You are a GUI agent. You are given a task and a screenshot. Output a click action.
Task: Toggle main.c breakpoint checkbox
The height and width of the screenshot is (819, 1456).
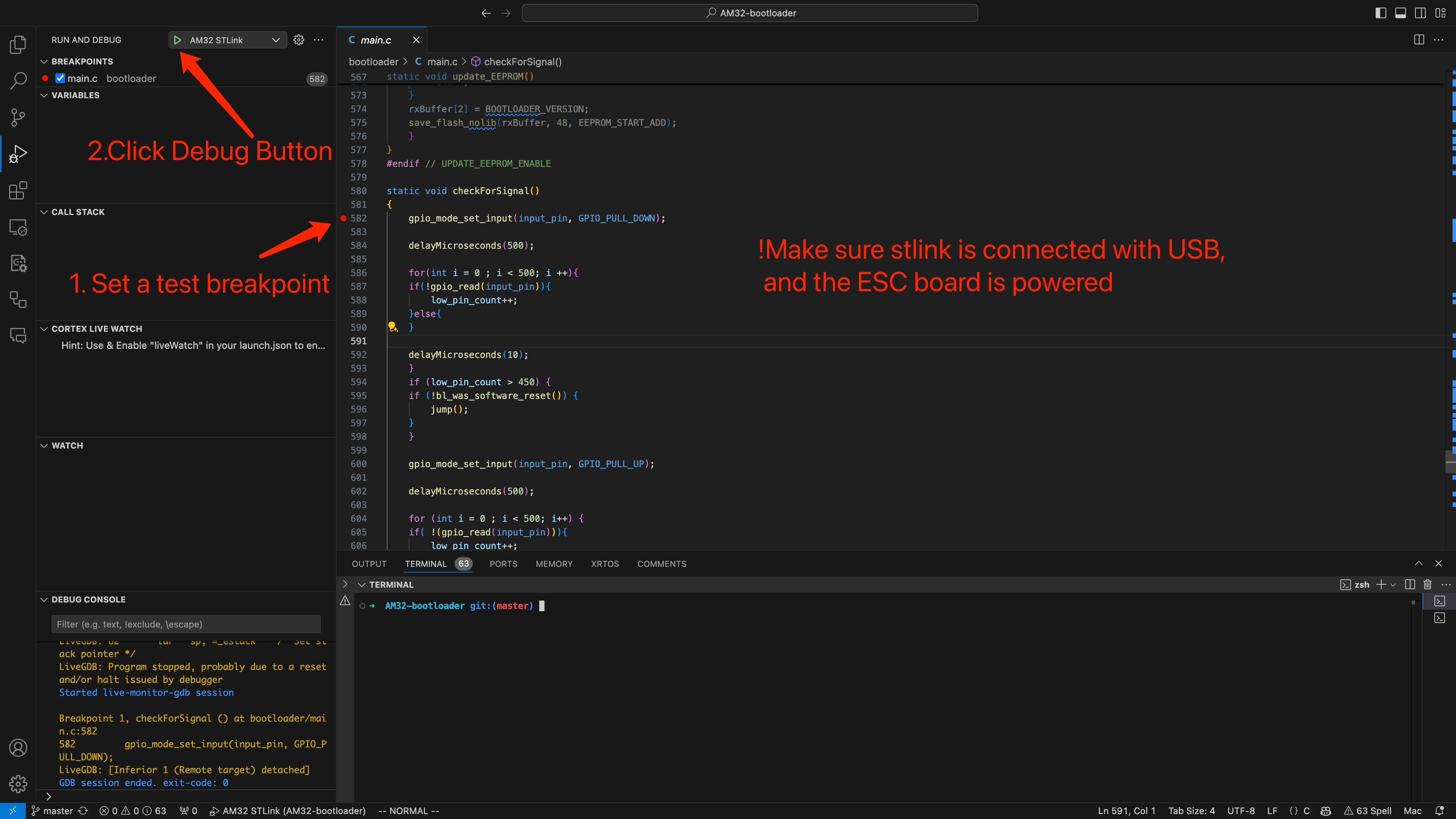[60, 78]
